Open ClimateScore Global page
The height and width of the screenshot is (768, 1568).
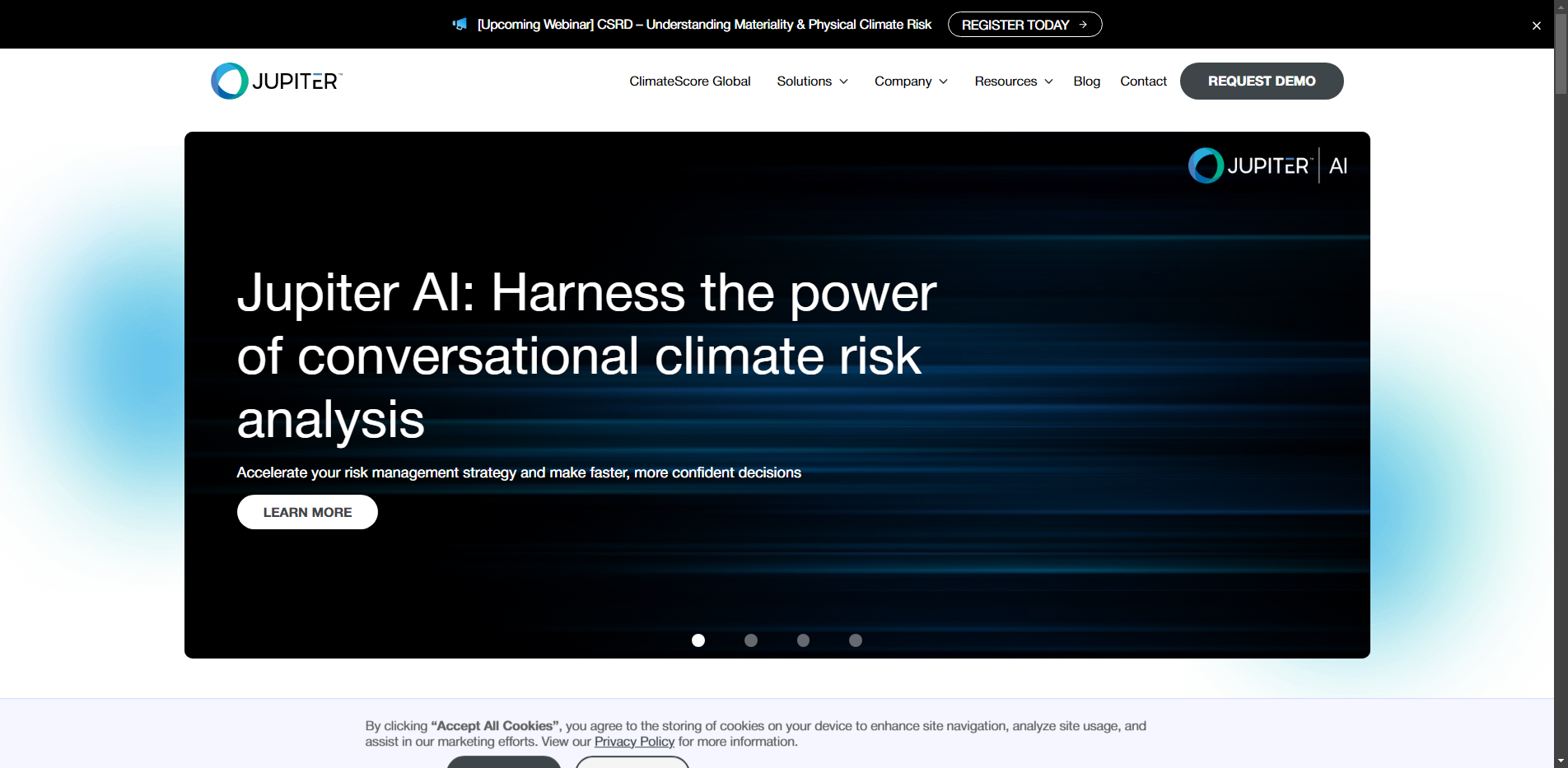[x=689, y=81]
